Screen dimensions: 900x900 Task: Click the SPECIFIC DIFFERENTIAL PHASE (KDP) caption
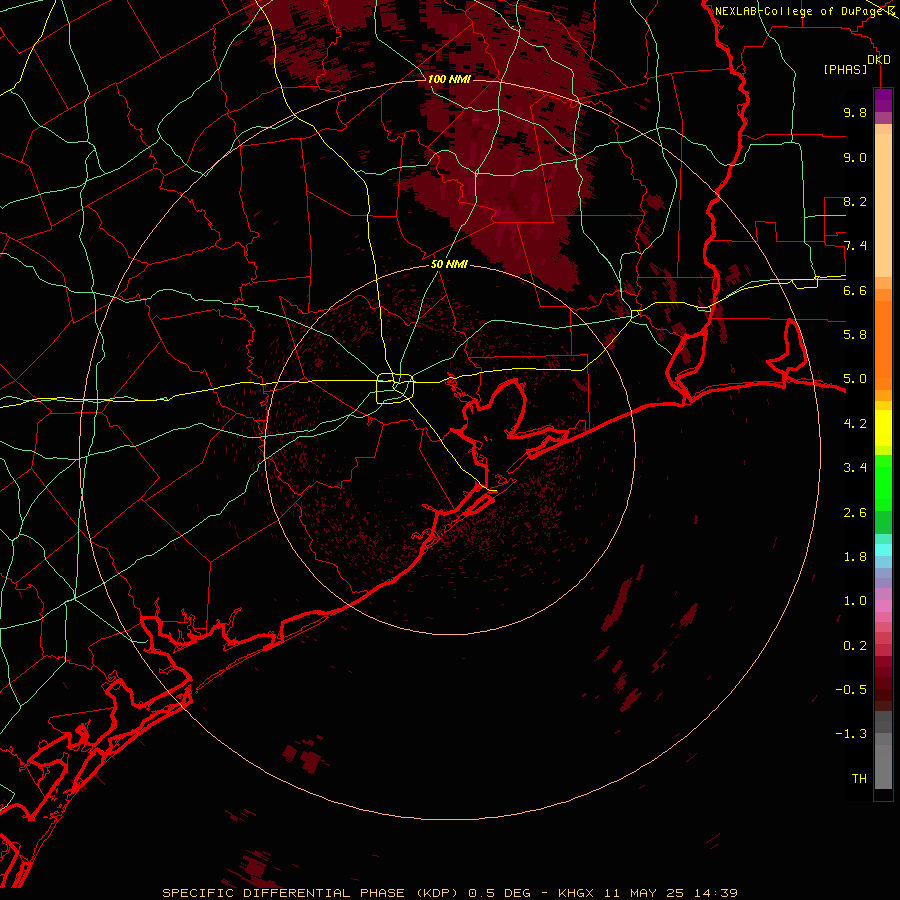[312, 893]
